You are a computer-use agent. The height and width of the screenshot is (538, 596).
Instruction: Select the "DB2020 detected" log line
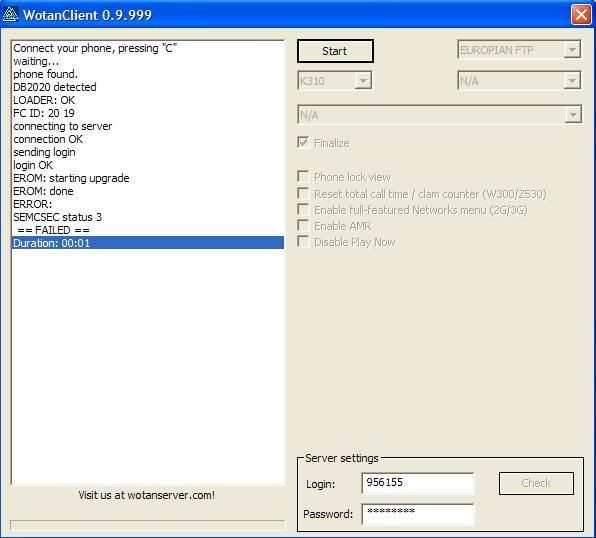point(148,87)
